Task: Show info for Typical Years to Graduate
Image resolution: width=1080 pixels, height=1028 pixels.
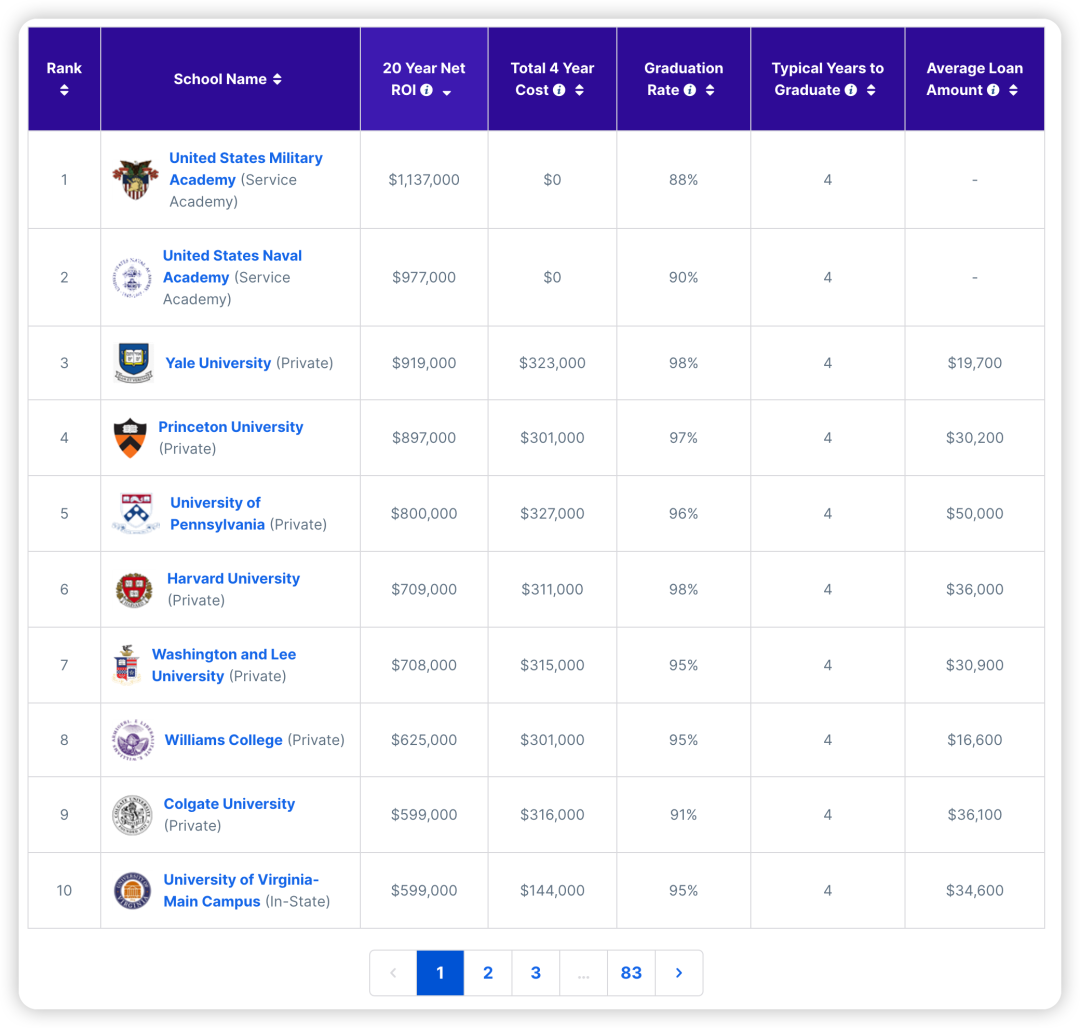Action: [x=851, y=90]
